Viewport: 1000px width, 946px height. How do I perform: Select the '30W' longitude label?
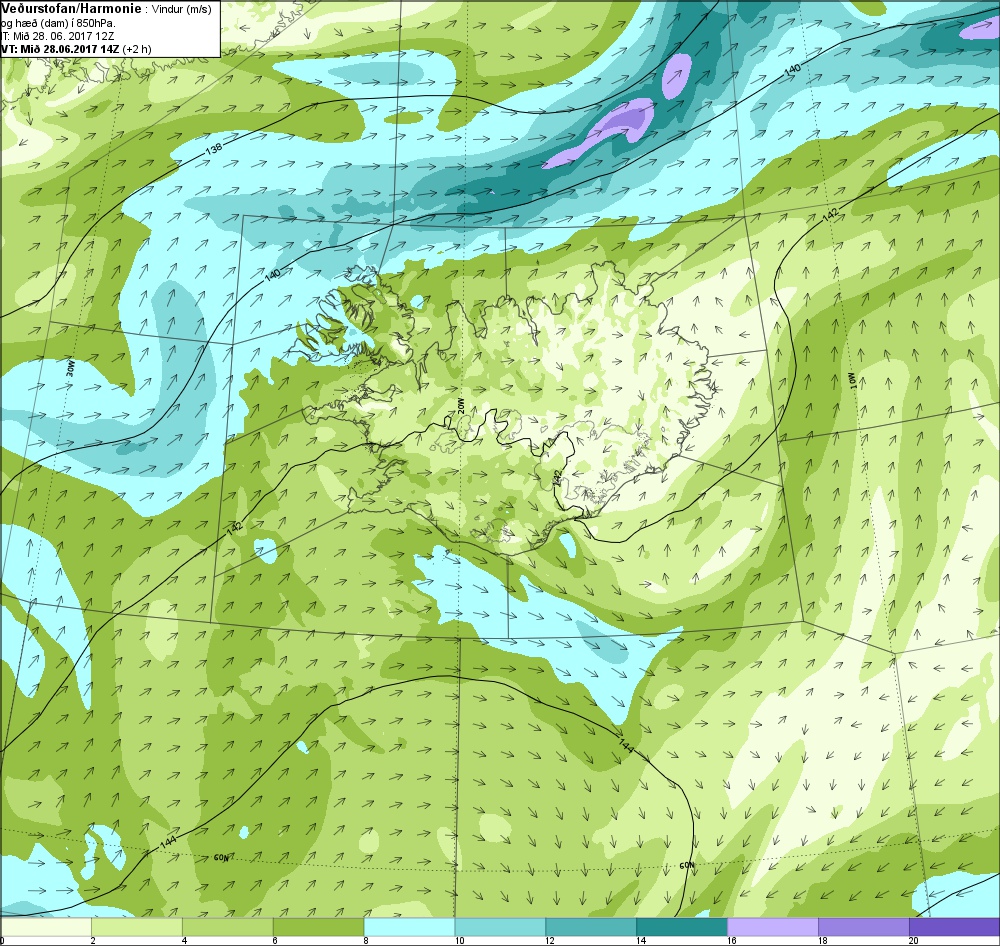(70, 370)
